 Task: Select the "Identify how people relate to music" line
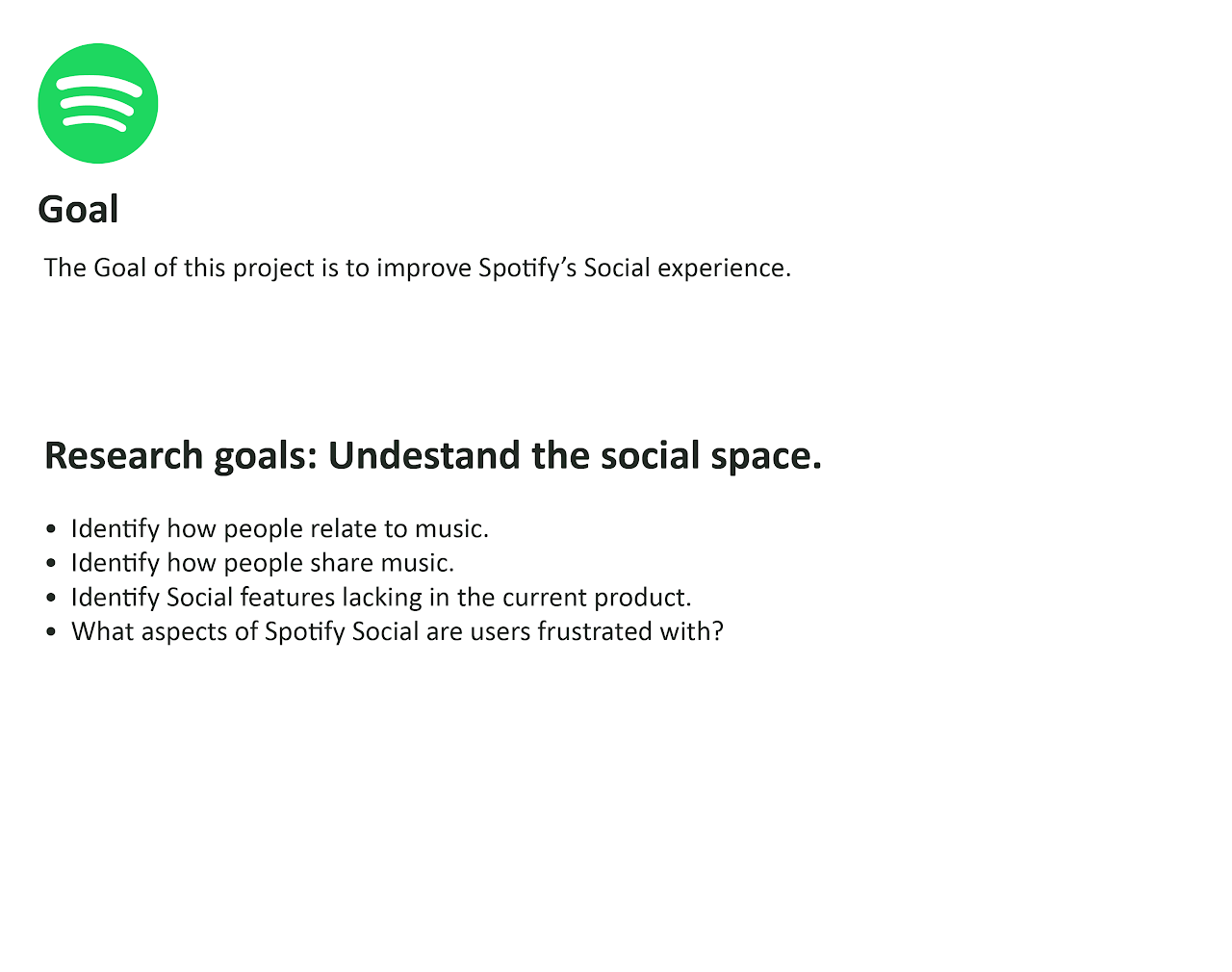[279, 528]
